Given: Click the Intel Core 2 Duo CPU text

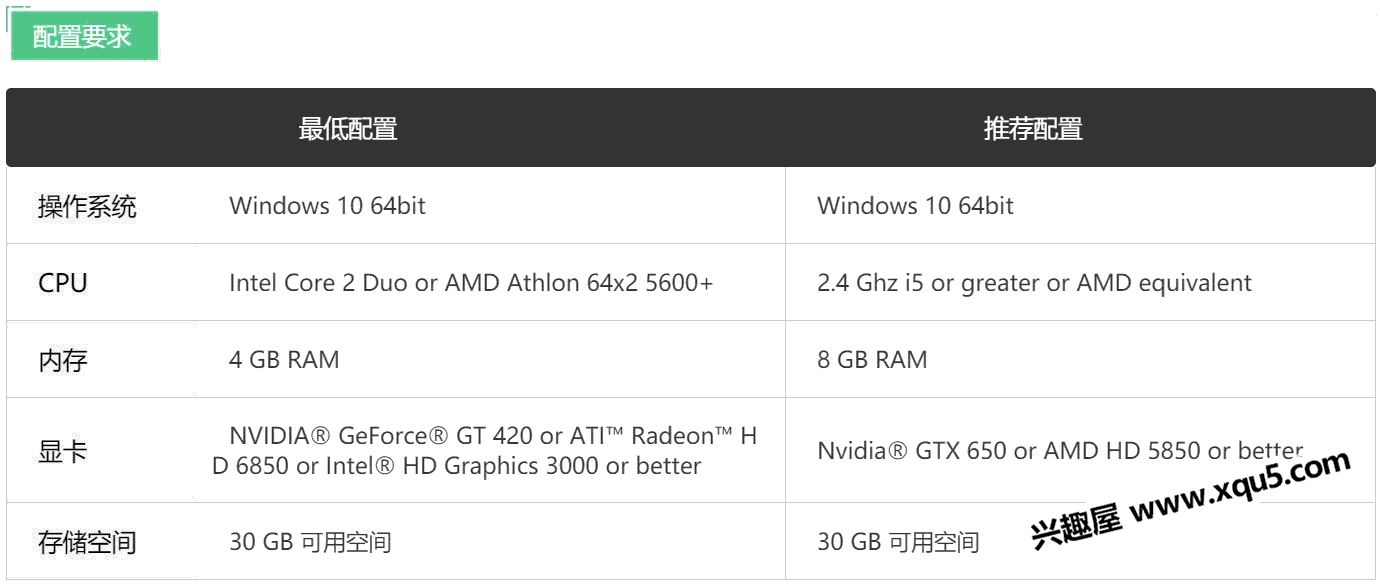Looking at the screenshot, I should pyautogui.click(x=471, y=283).
